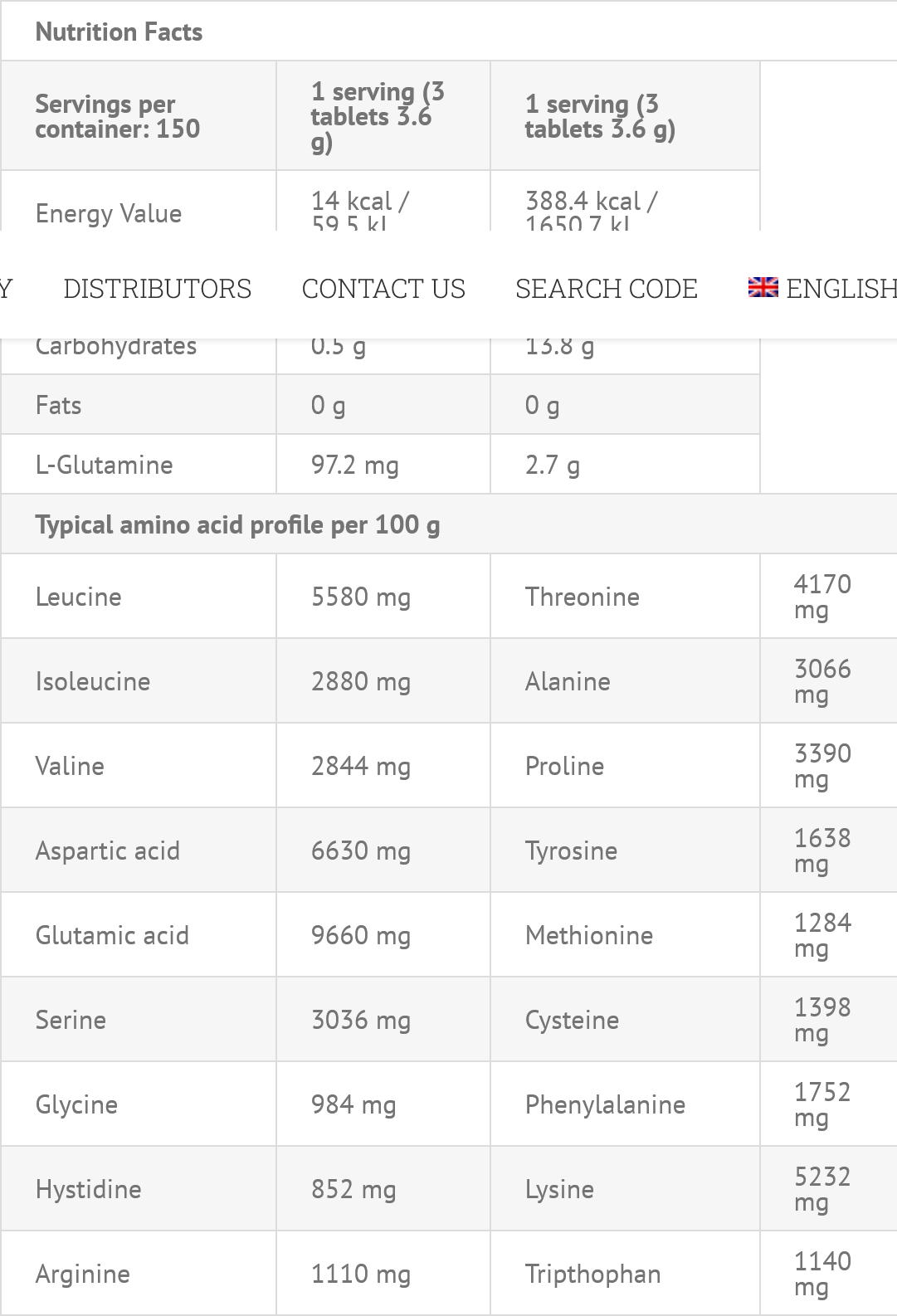
Task: Go to the CONTACT US page
Action: point(383,289)
